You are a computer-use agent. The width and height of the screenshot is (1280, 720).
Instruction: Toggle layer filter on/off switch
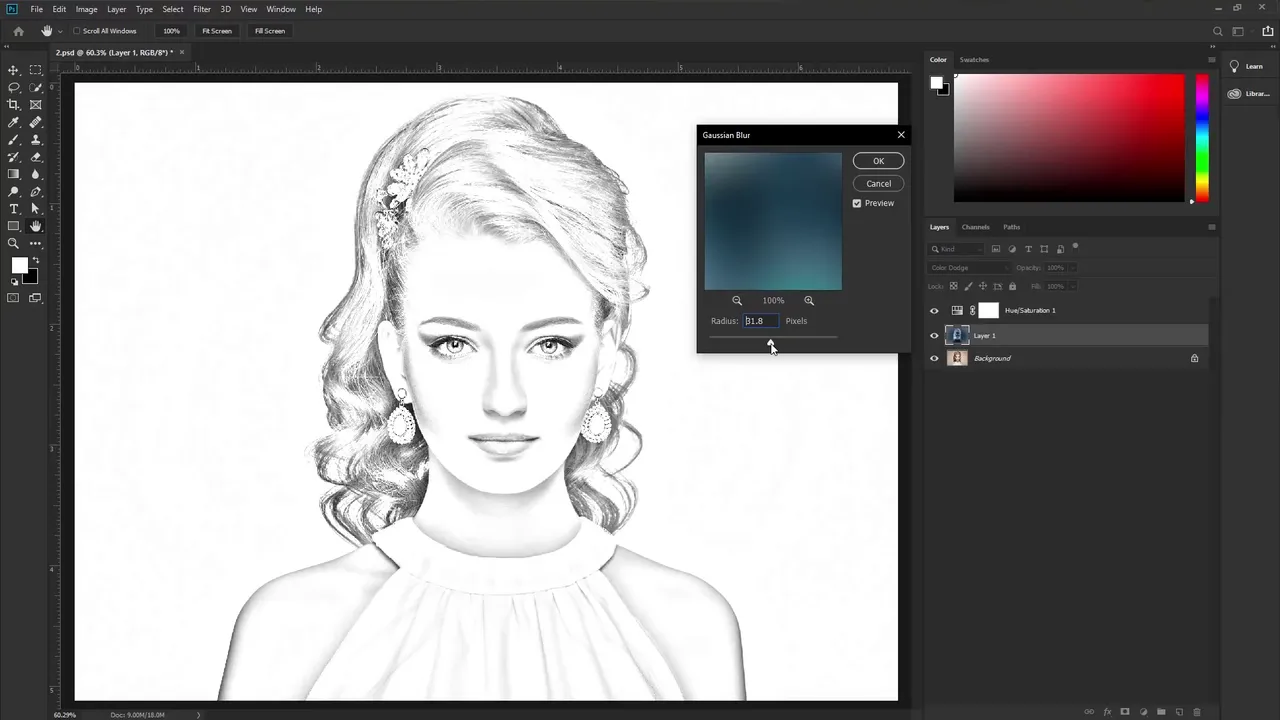click(1075, 246)
